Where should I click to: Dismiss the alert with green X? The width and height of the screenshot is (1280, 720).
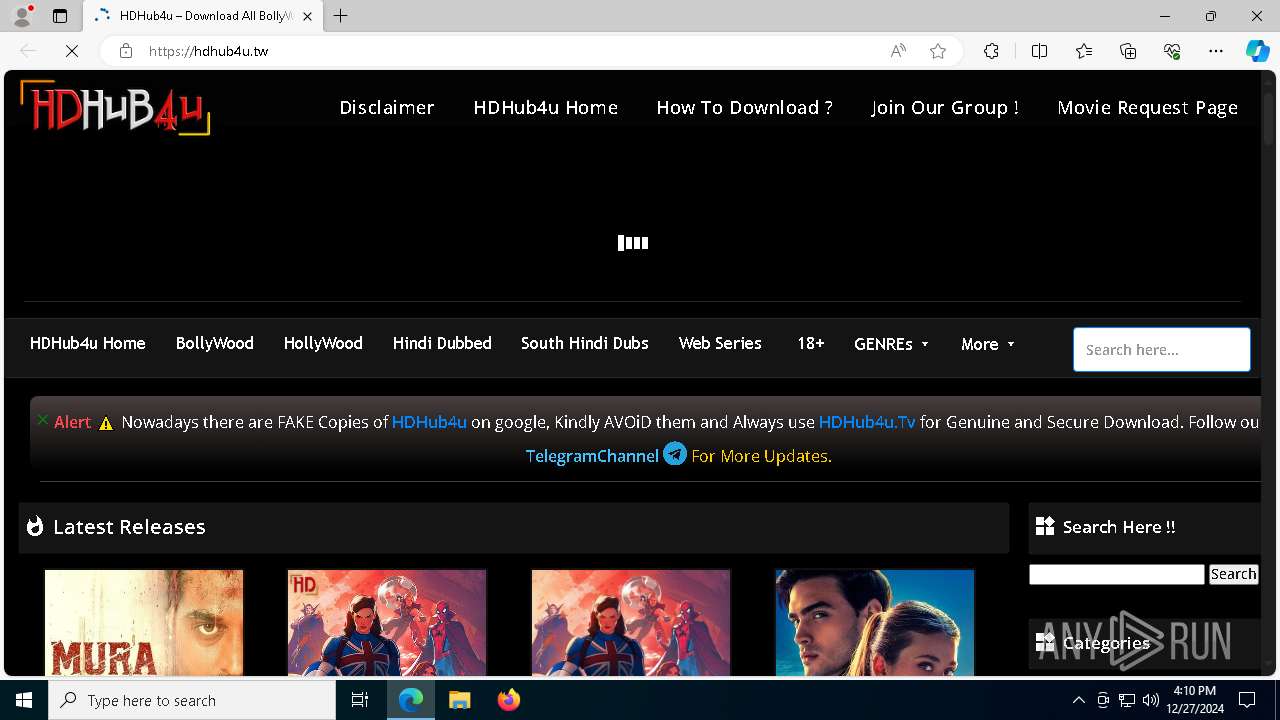point(43,420)
